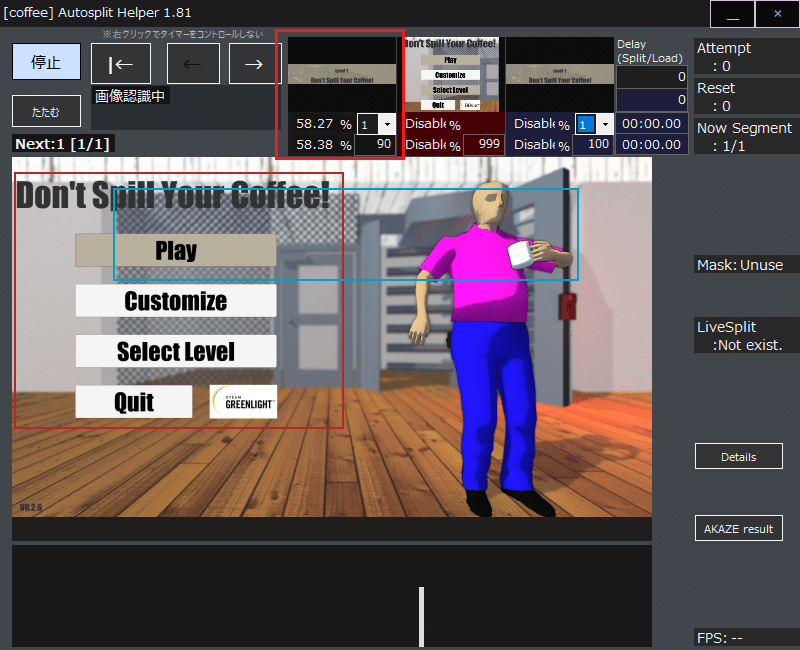Click the 停止 stop button
Image resolution: width=800 pixels, height=650 pixels.
pos(46,62)
